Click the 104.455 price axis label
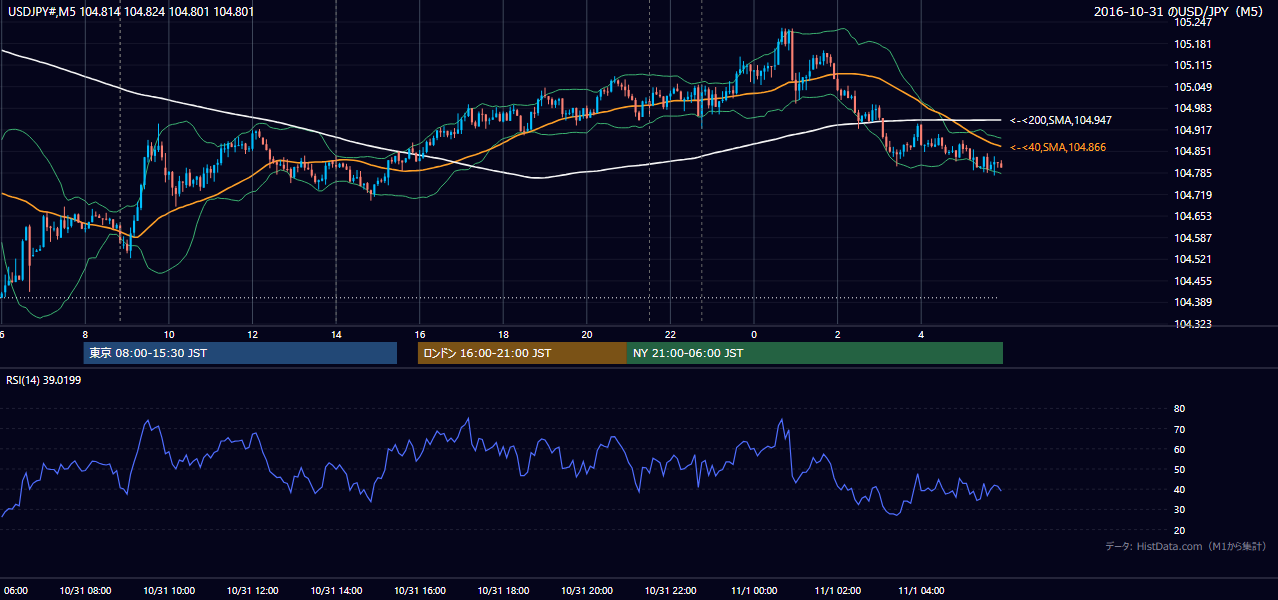 click(1192, 281)
